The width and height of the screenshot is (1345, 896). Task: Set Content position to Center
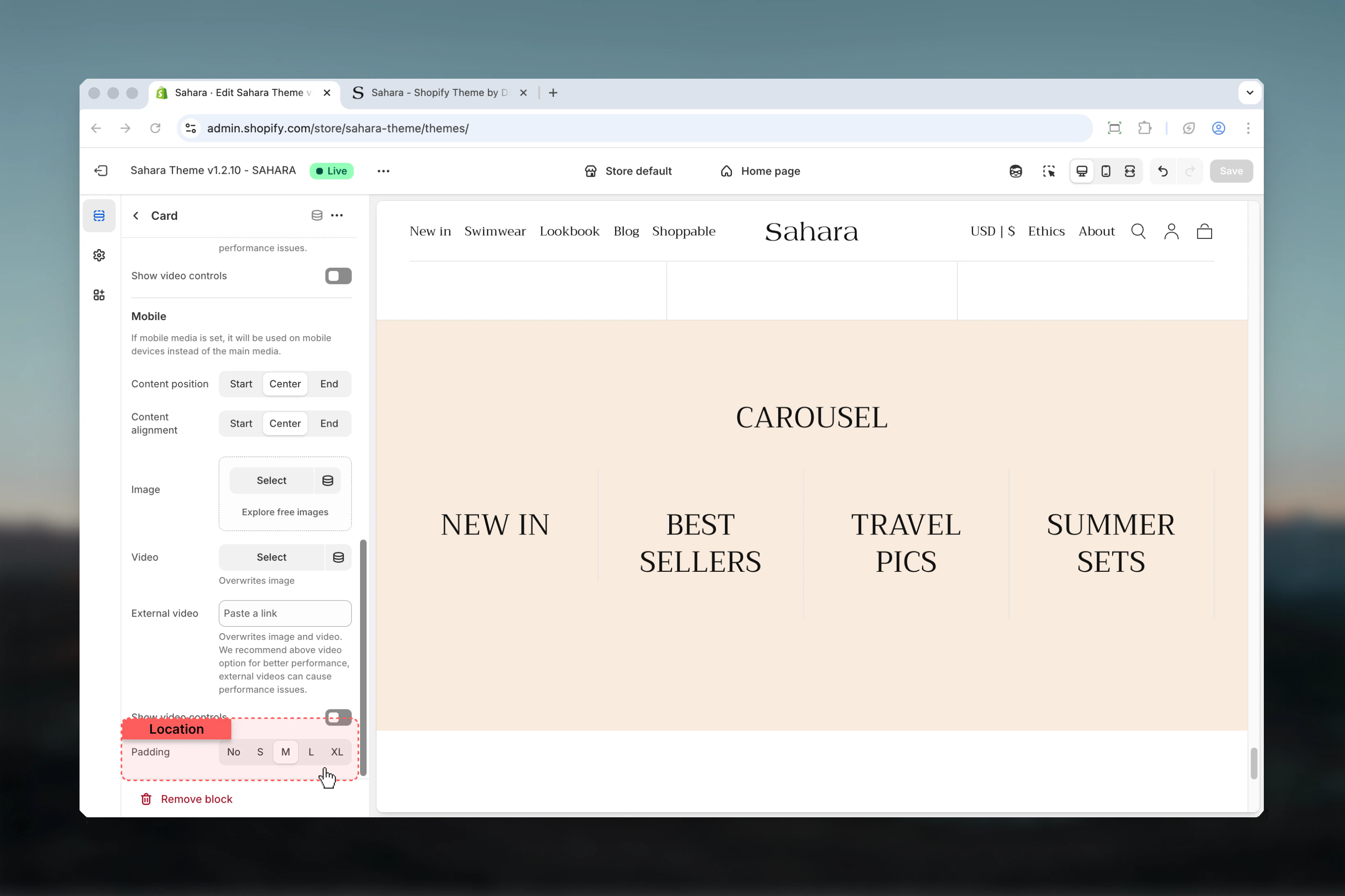coord(285,384)
